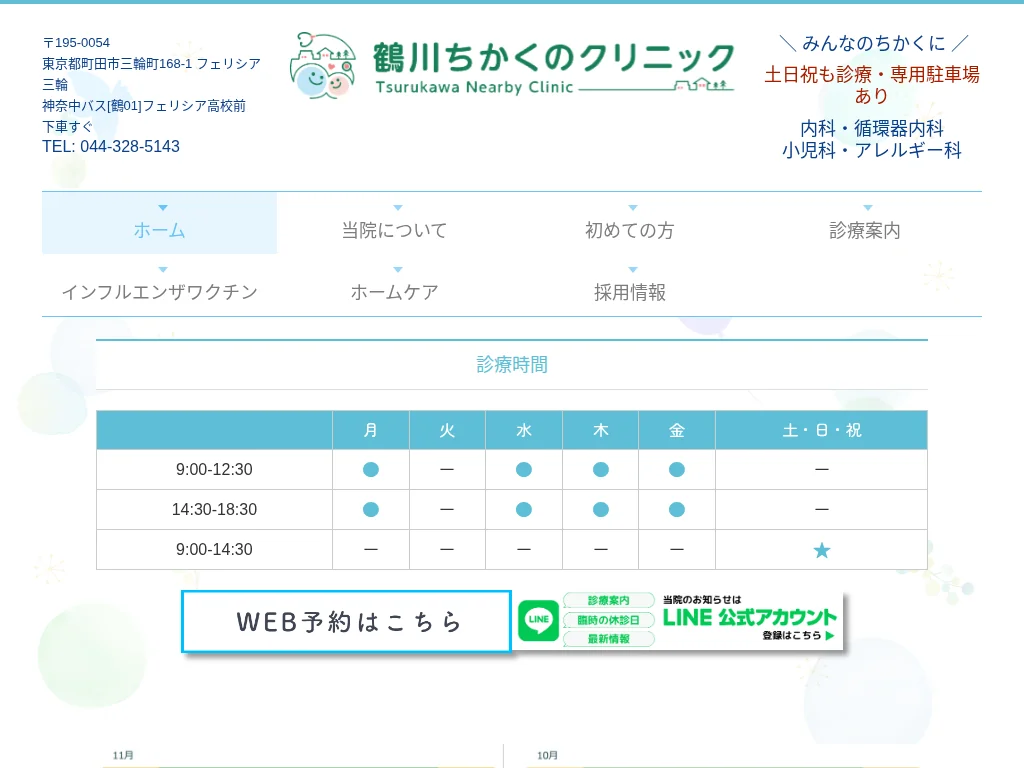Click the arrow above ホームケア

pyautogui.click(x=398, y=270)
